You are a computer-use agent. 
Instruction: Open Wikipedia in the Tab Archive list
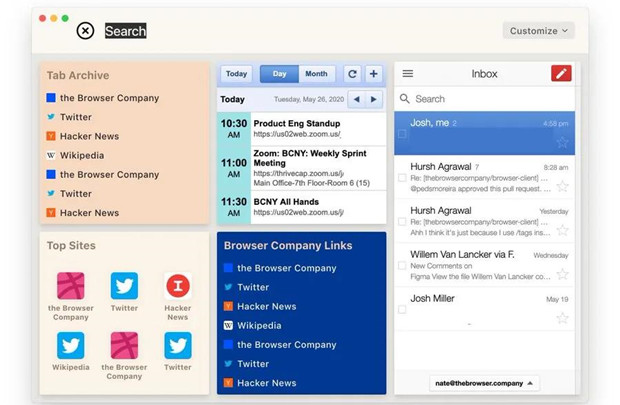[82, 155]
